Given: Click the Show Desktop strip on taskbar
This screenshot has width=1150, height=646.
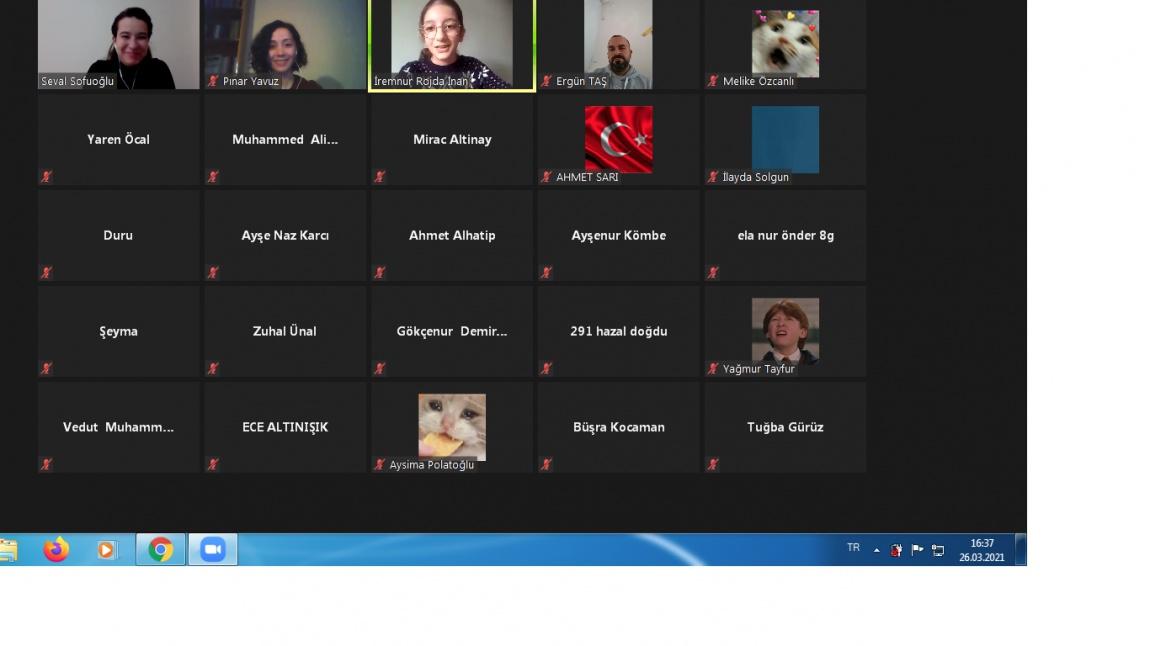Looking at the screenshot, I should point(1021,549).
